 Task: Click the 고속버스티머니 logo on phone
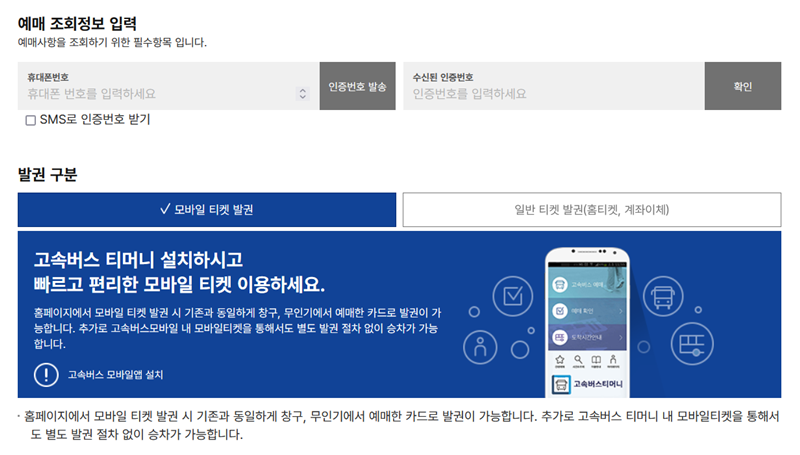pyautogui.click(x=587, y=384)
